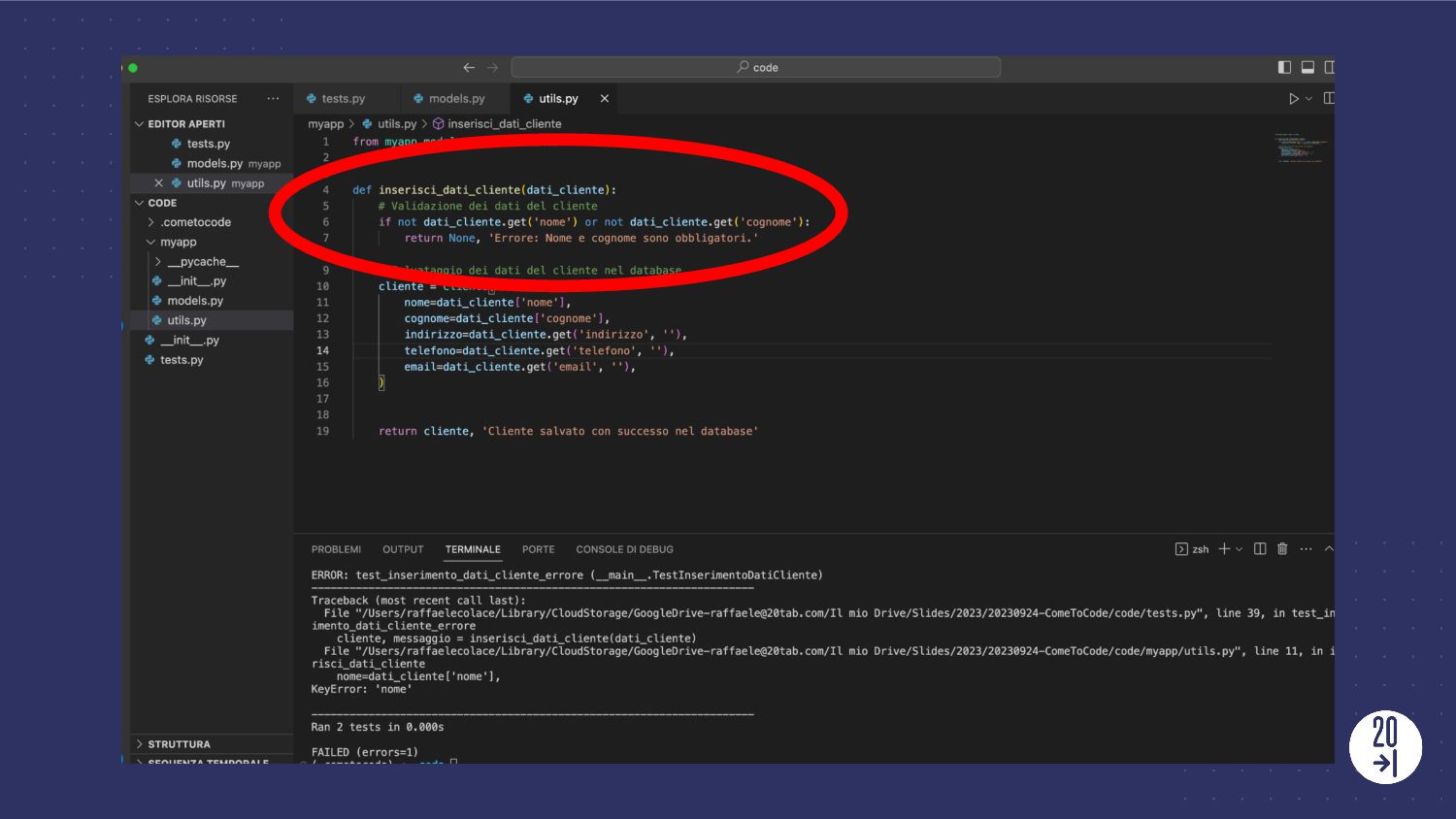Expand the __pycache__ folder
The width and height of the screenshot is (1456, 819).
tap(203, 262)
